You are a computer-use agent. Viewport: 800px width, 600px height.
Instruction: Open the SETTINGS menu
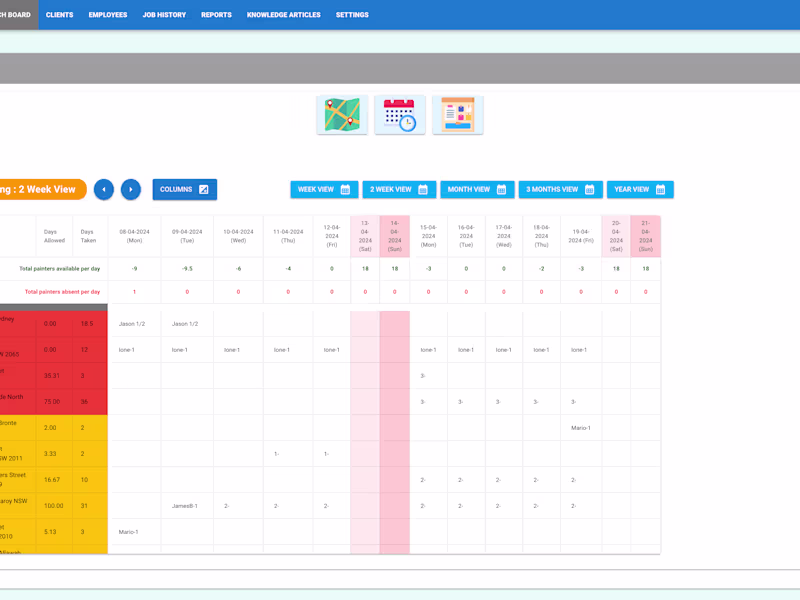click(352, 15)
